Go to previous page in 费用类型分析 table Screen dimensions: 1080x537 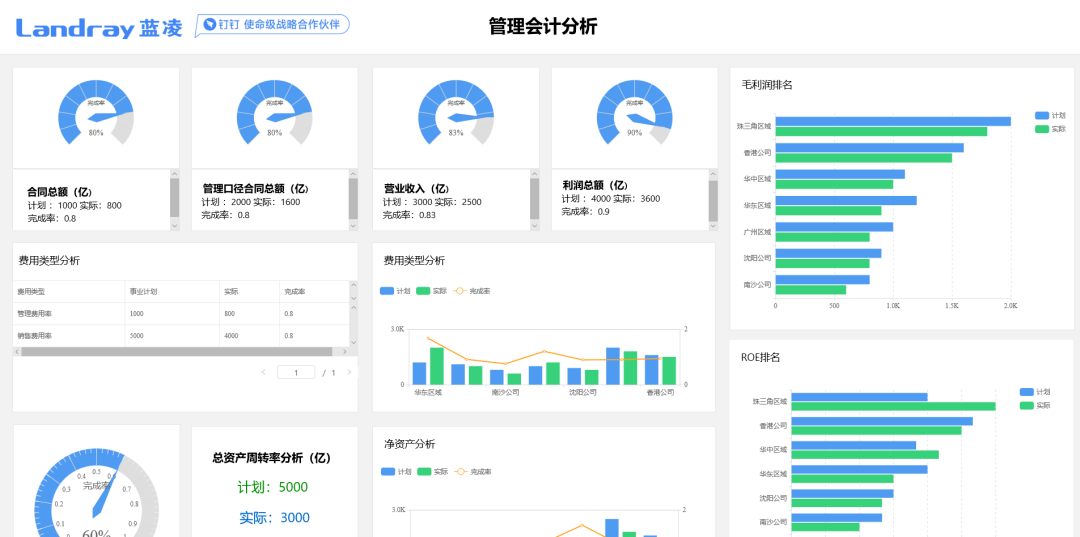pyautogui.click(x=263, y=372)
